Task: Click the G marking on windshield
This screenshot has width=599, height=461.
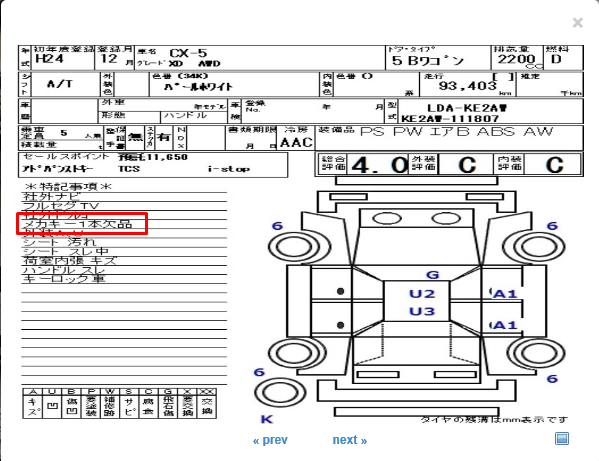Action: click(x=432, y=275)
